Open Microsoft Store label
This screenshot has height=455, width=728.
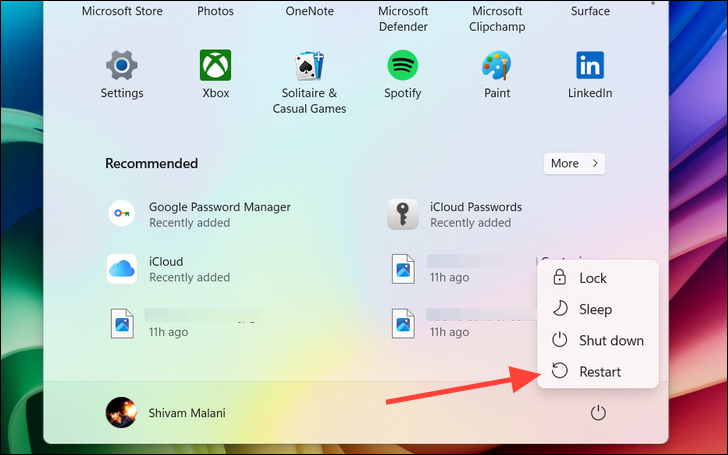(x=122, y=11)
